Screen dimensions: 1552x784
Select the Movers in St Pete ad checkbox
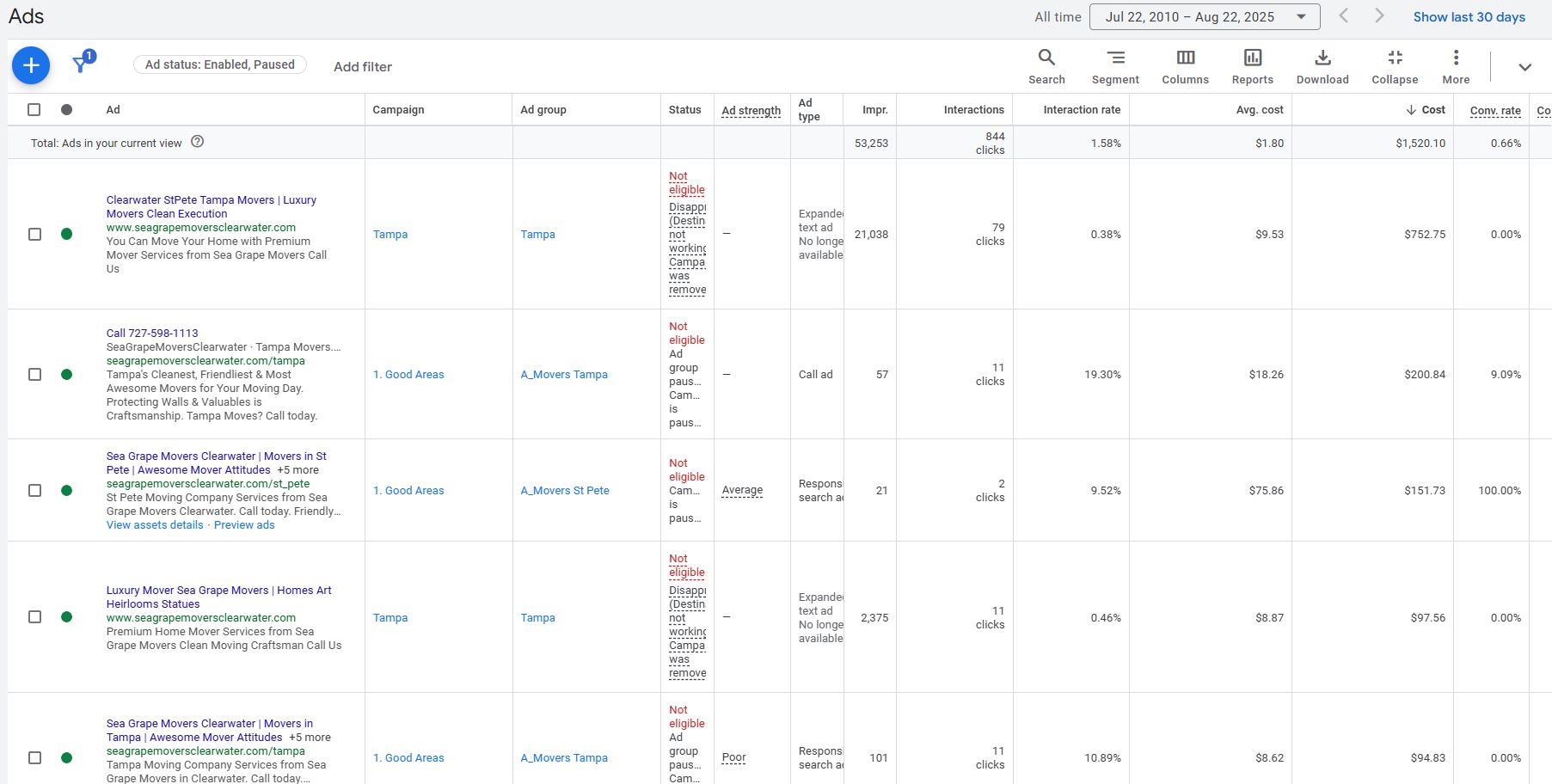tap(34, 490)
